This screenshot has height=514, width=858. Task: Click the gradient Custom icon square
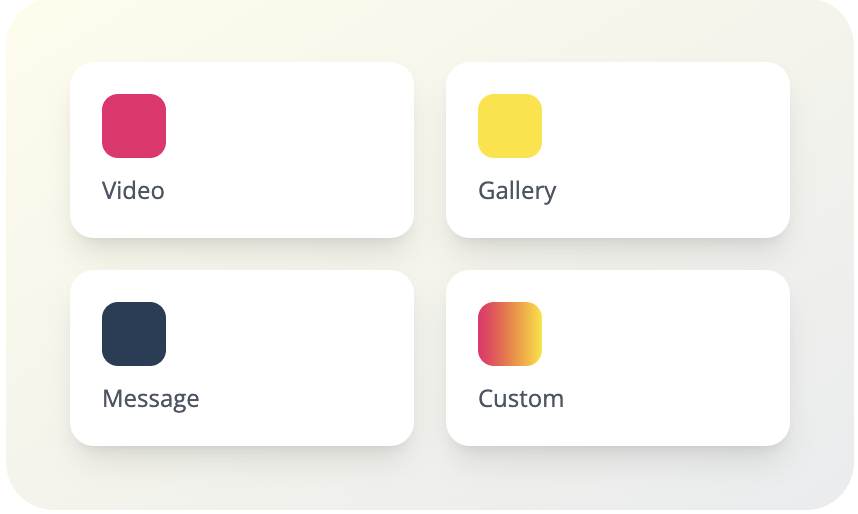tap(510, 334)
